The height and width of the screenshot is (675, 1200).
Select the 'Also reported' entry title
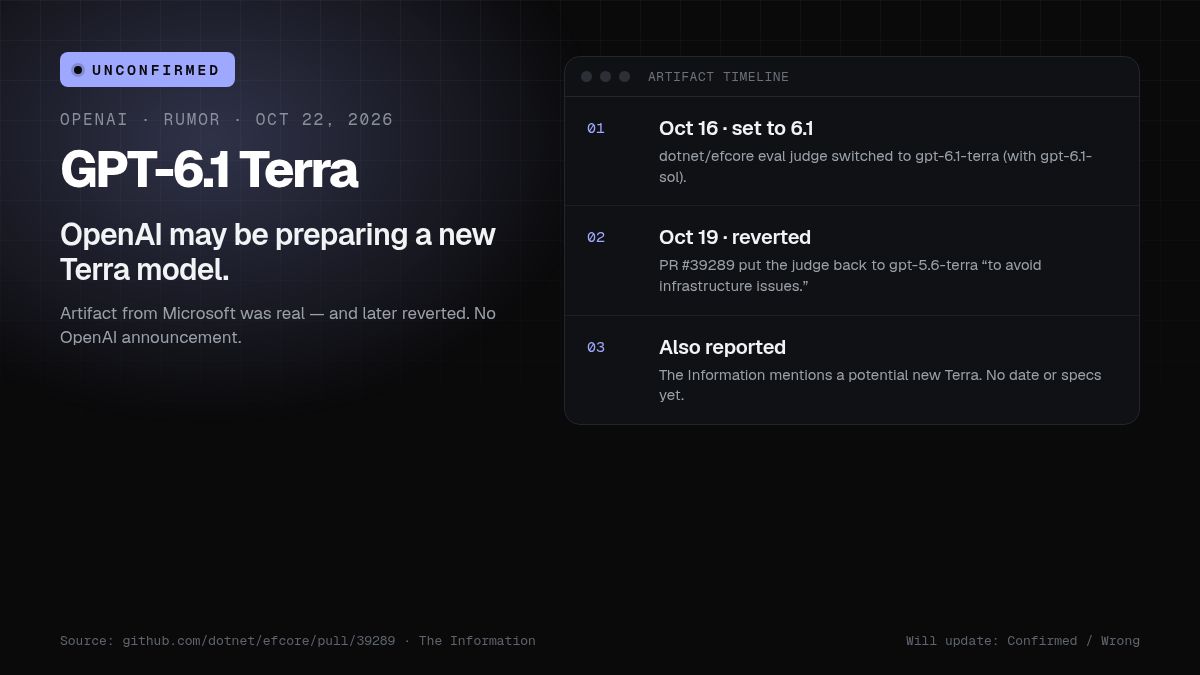coord(722,347)
